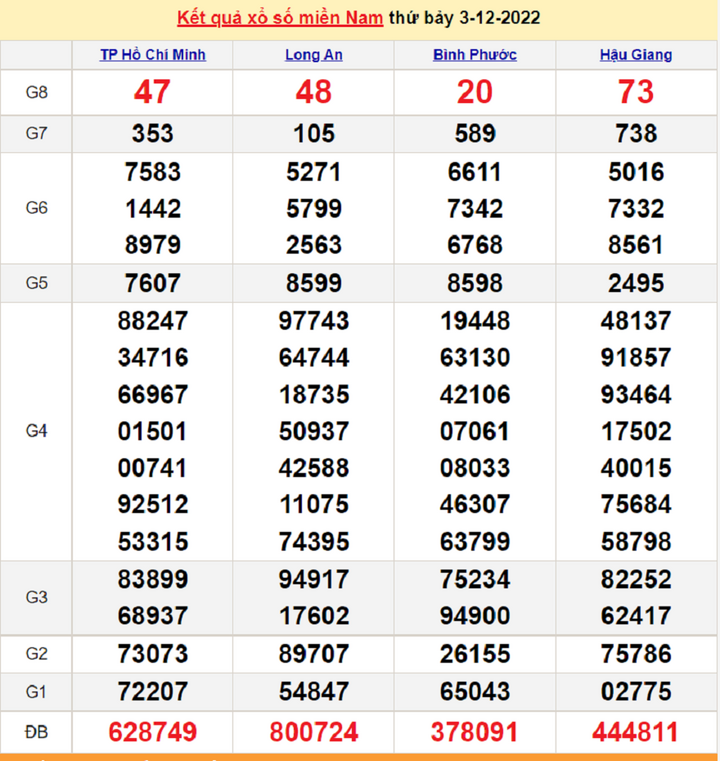Click G8 result 20 for Bình Phước

click(475, 92)
